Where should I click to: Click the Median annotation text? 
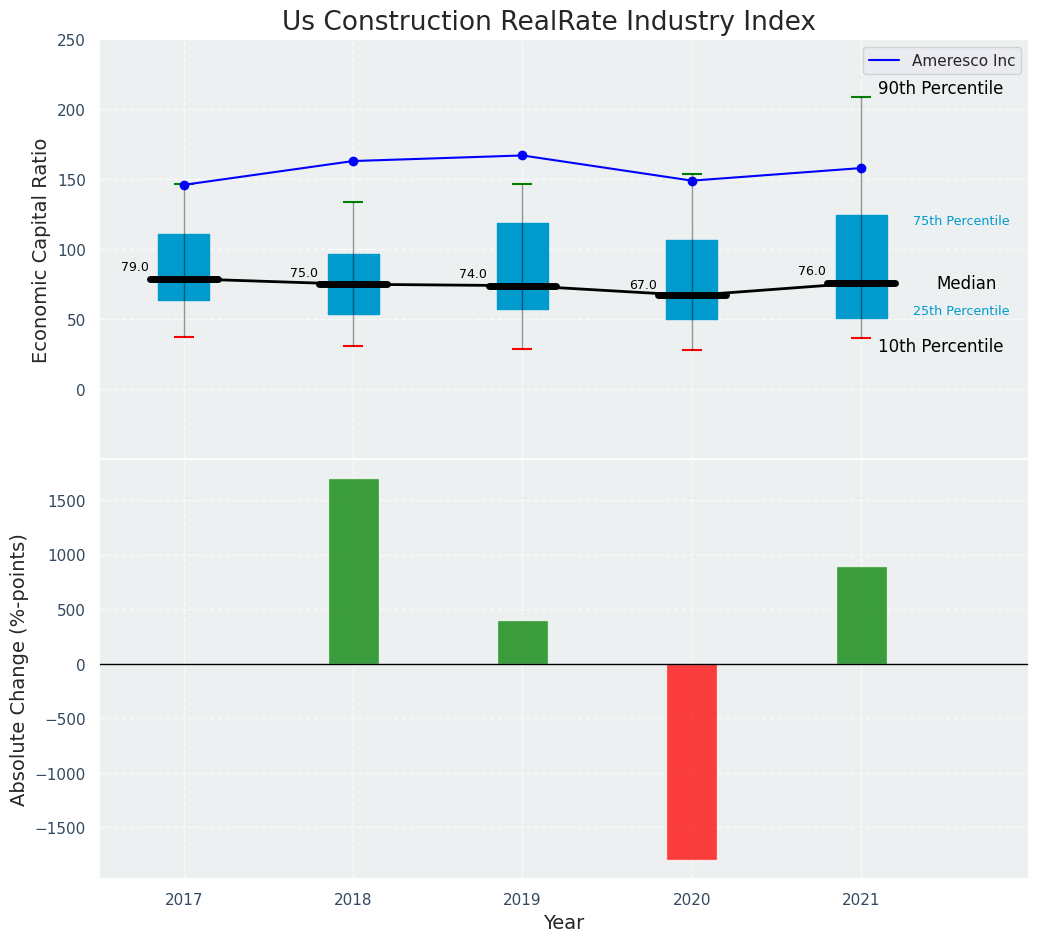coord(966,284)
